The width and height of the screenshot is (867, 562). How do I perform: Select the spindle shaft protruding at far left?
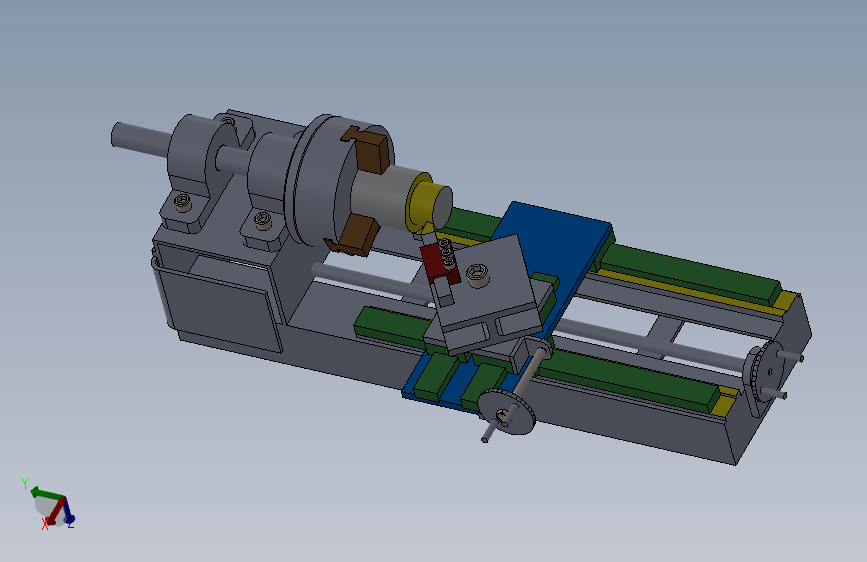click(141, 139)
